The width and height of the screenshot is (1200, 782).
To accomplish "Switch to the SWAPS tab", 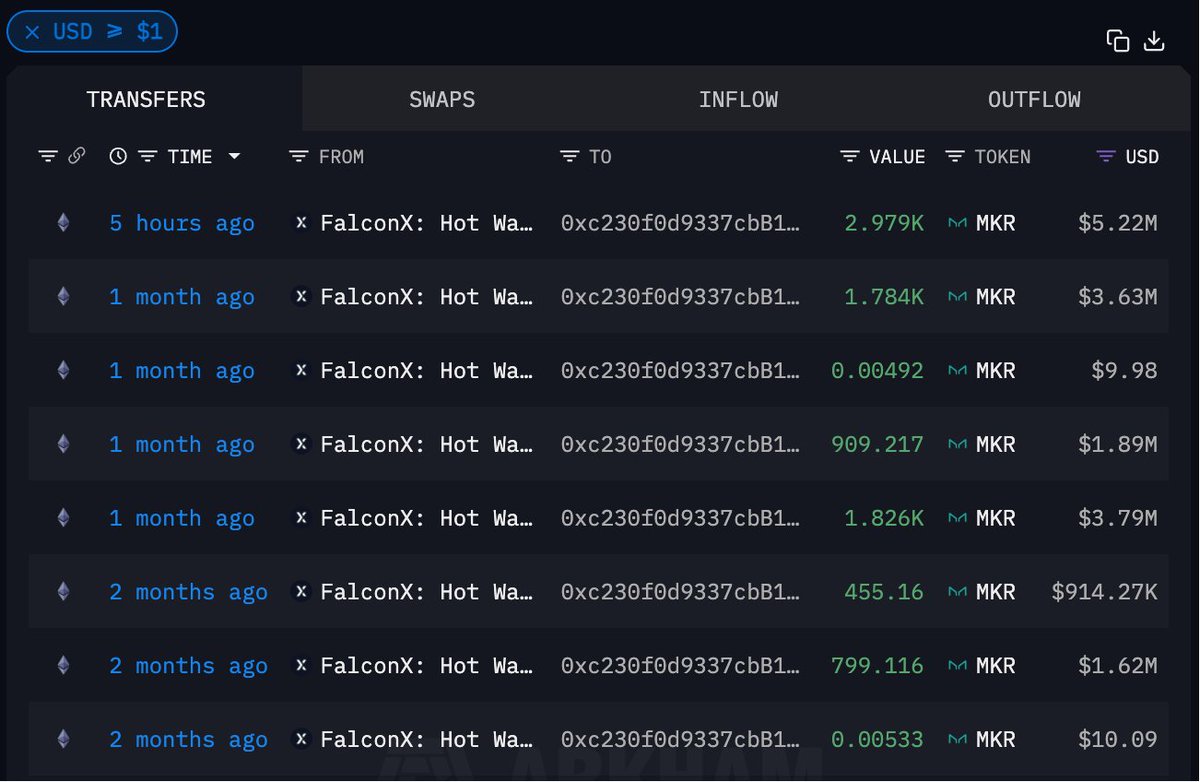I will pyautogui.click(x=442, y=100).
